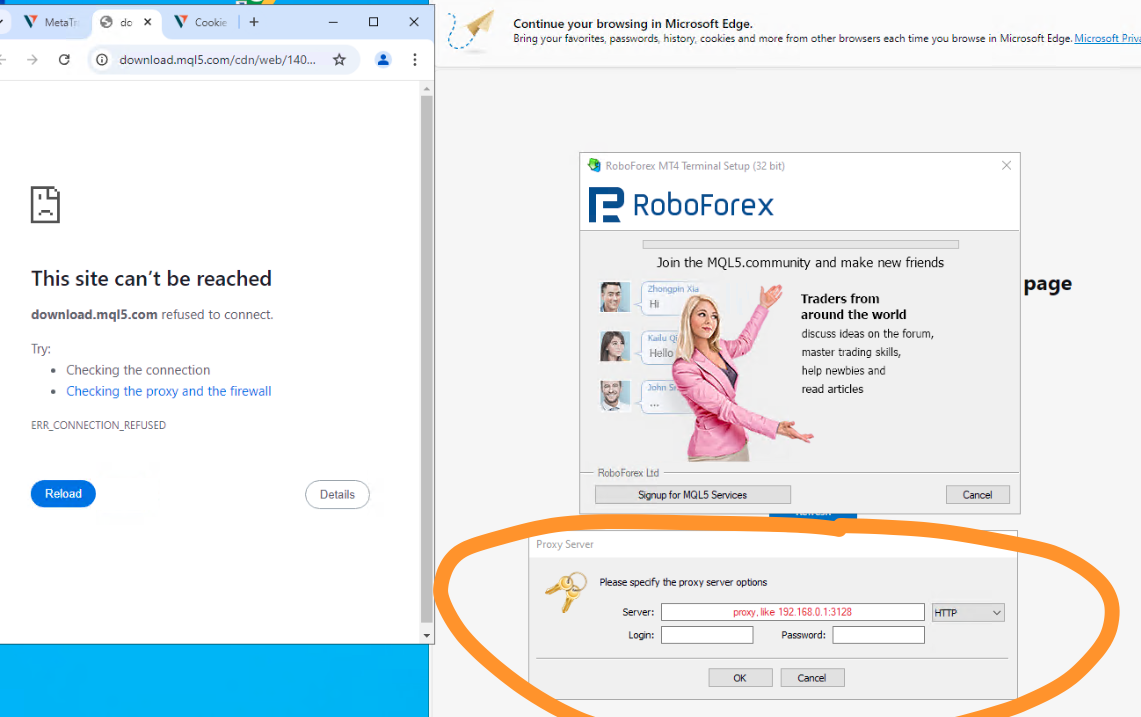This screenshot has width=1141, height=717.
Task: Switch to the Cookie tab
Action: [202, 22]
